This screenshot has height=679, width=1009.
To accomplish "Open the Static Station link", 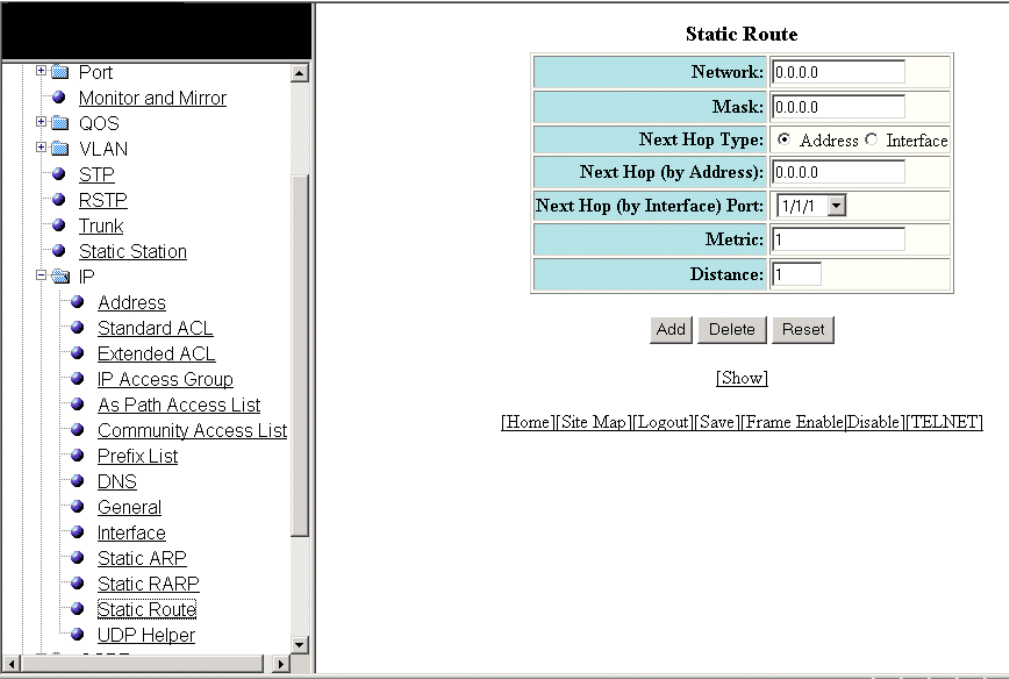I will tap(133, 251).
